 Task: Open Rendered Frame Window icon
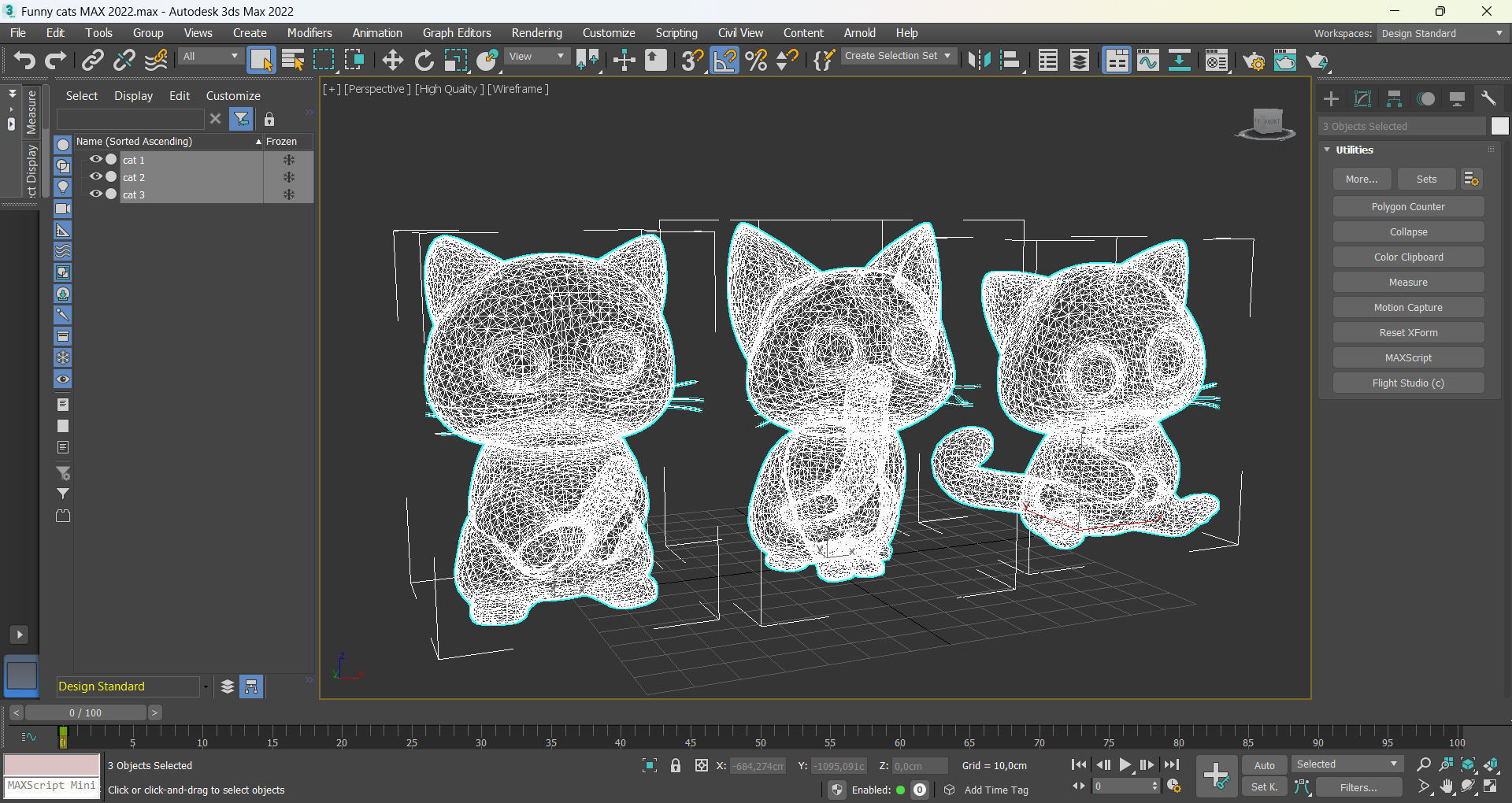(1285, 60)
